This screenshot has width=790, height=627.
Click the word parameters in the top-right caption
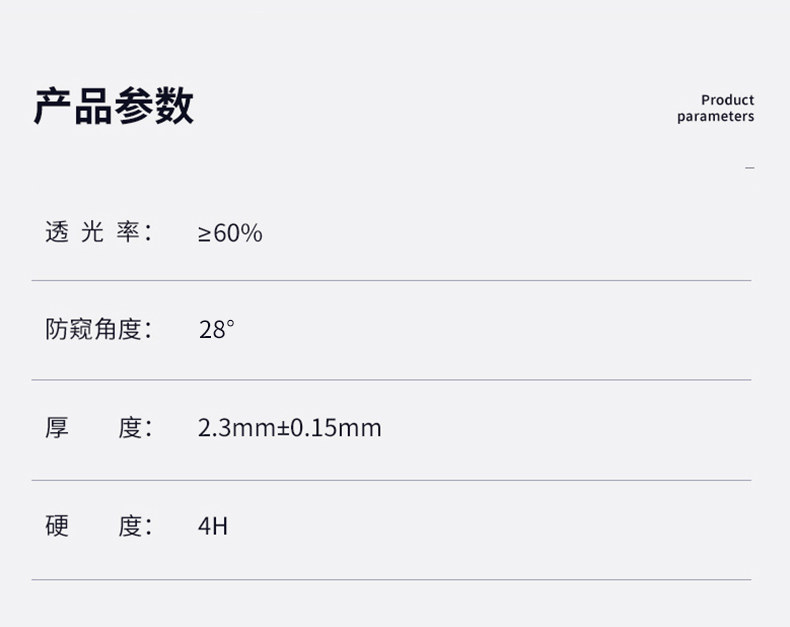pyautogui.click(x=715, y=117)
